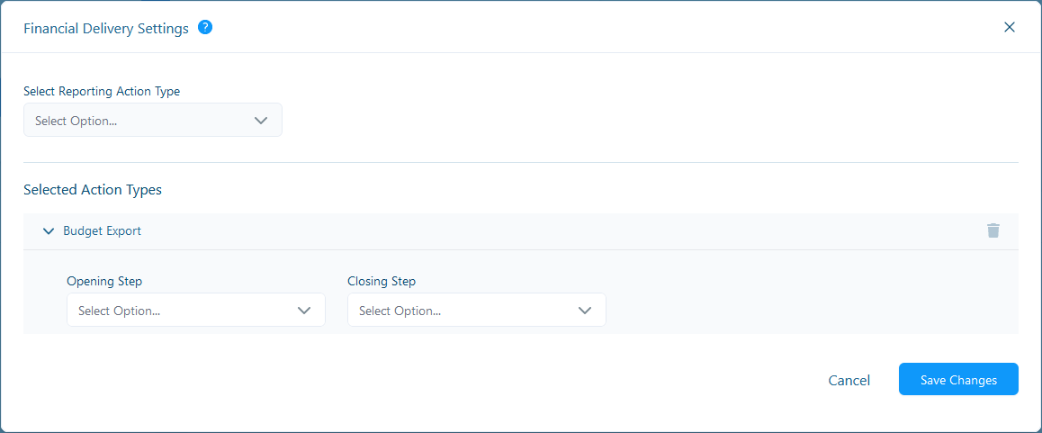Click the Selected Action Types heading

[92, 190]
